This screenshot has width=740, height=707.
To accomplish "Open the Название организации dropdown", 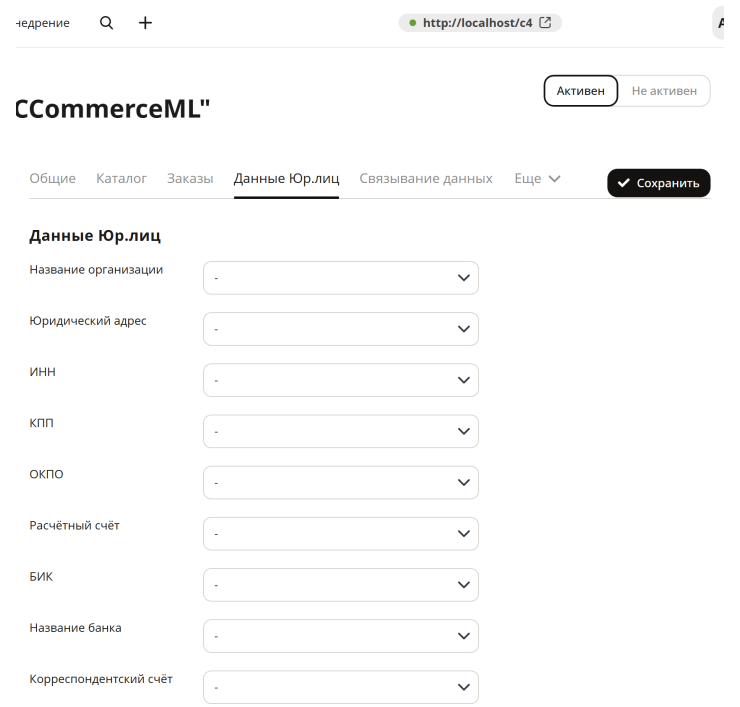I will click(341, 278).
